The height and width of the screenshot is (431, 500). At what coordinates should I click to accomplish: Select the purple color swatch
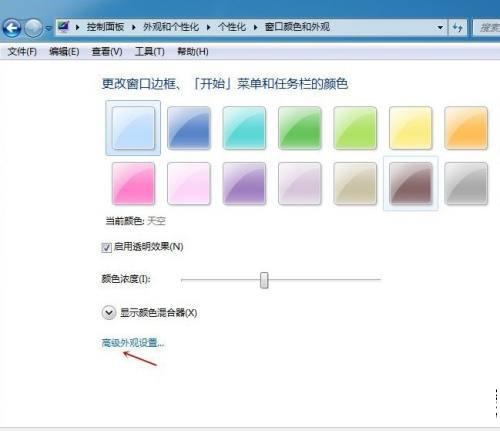click(x=244, y=183)
